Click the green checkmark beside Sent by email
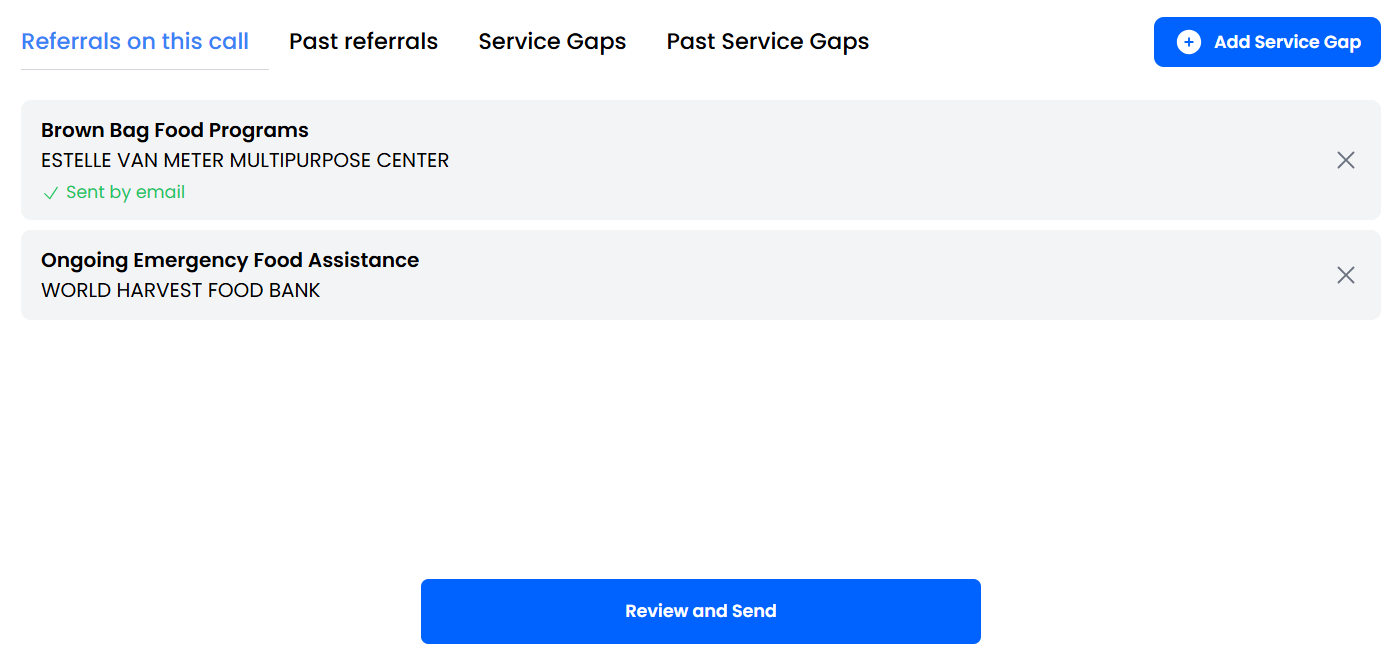Viewport: 1400px width, 660px height. [x=51, y=193]
